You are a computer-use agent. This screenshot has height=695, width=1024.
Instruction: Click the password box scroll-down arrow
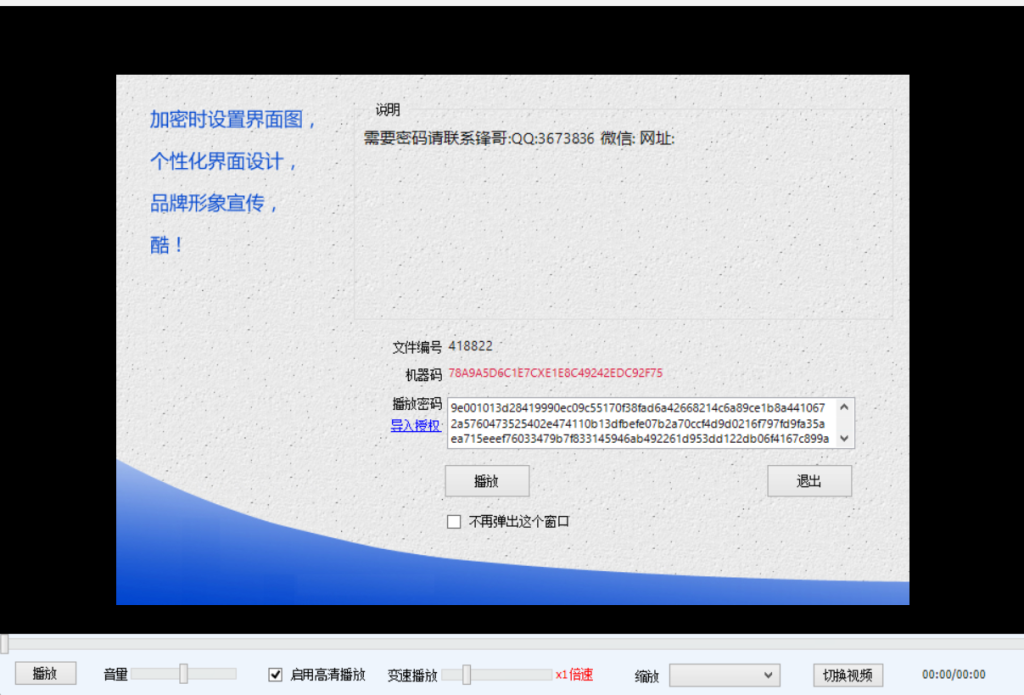click(x=845, y=438)
